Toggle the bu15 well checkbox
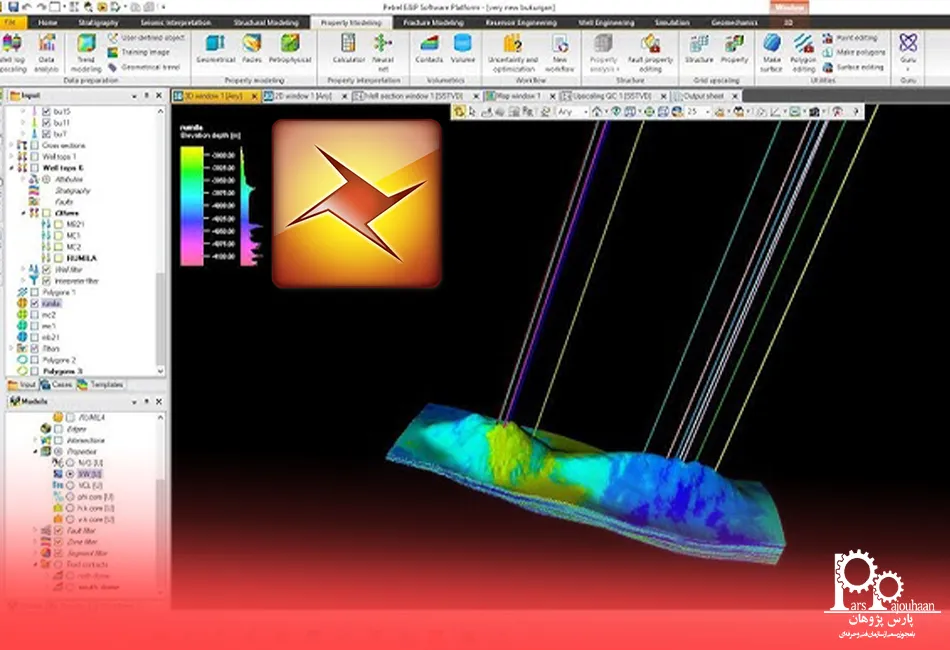 tap(46, 111)
